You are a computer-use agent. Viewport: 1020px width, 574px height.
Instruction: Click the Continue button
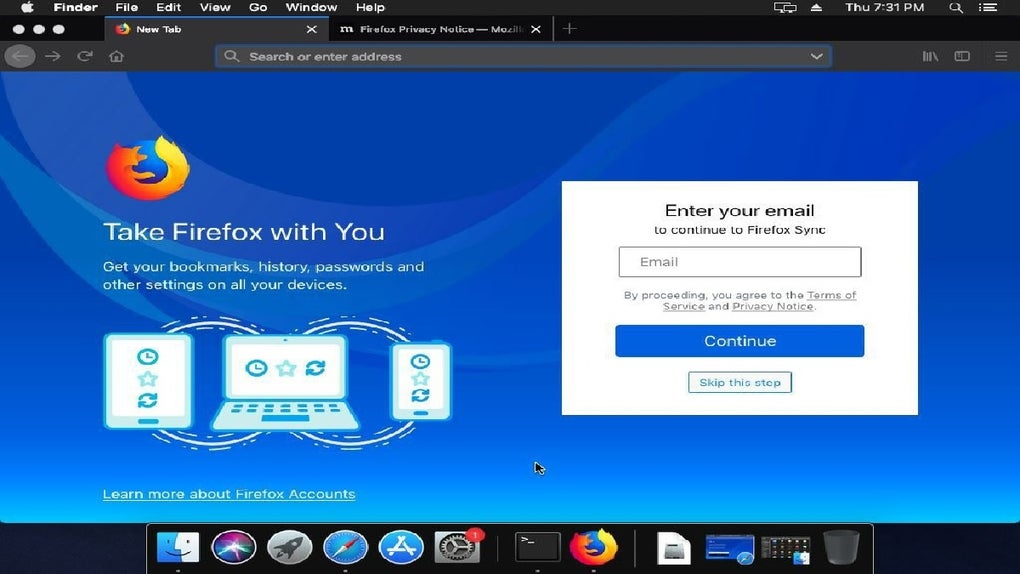740,341
